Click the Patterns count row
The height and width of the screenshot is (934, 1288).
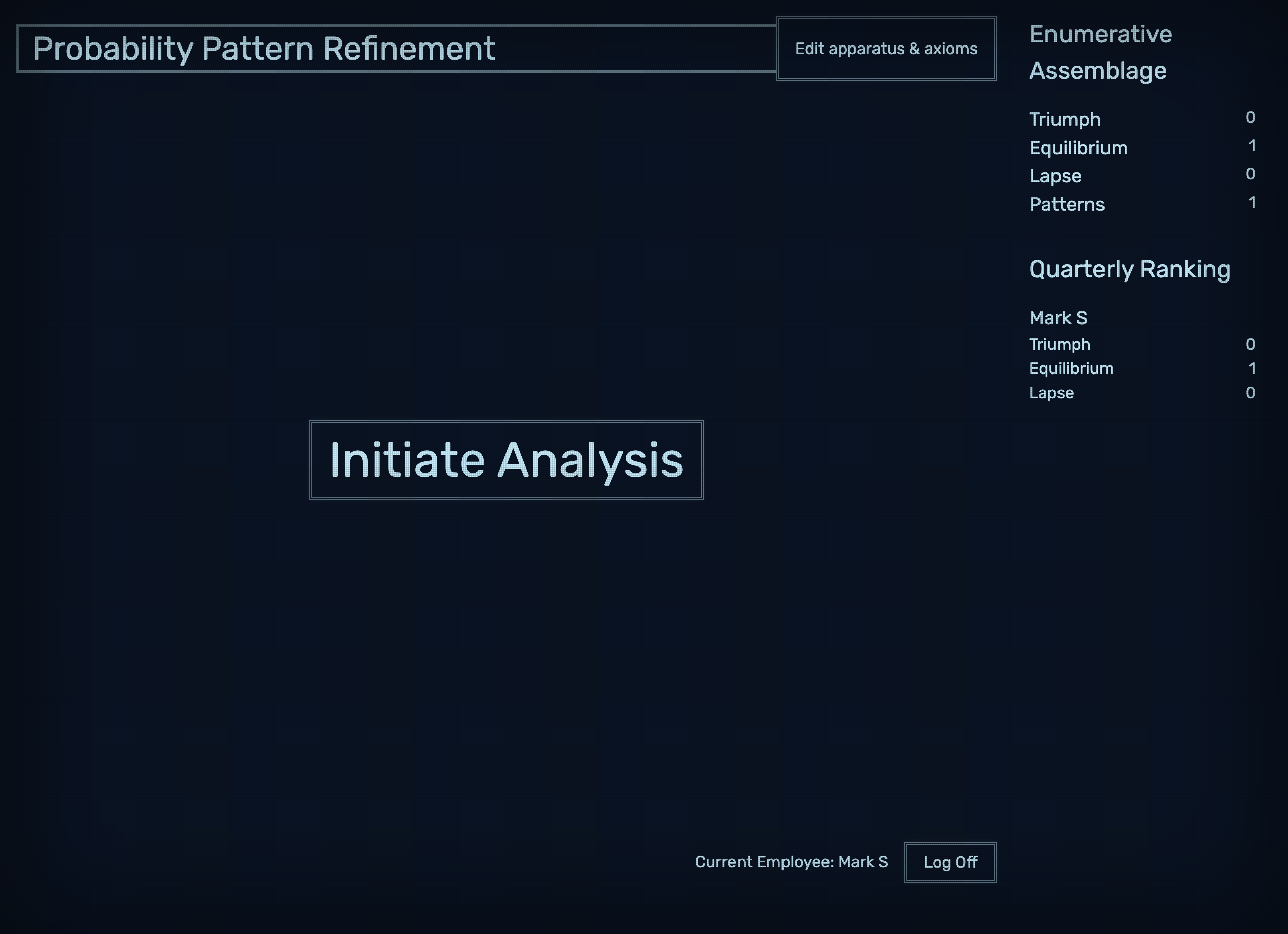tap(1067, 204)
